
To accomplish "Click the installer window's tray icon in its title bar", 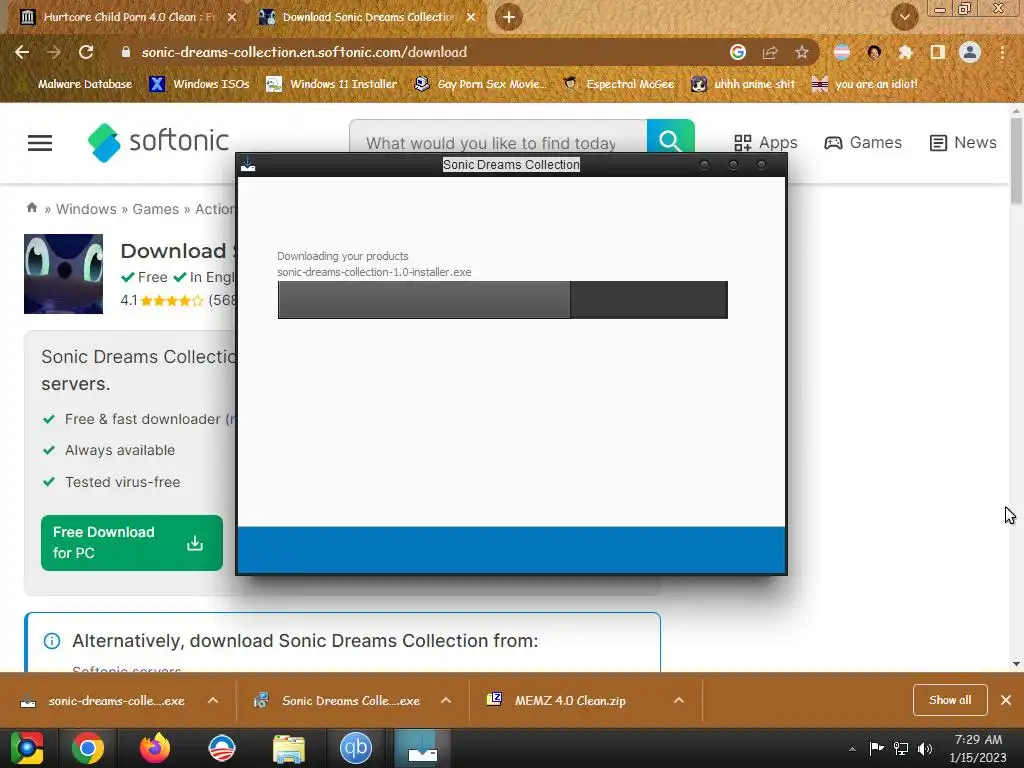I will click(248, 164).
